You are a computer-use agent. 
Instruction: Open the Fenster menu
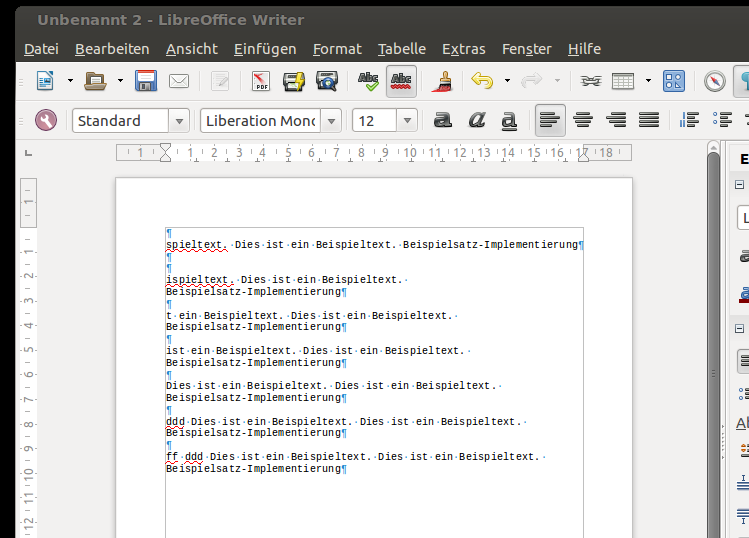[x=527, y=49]
